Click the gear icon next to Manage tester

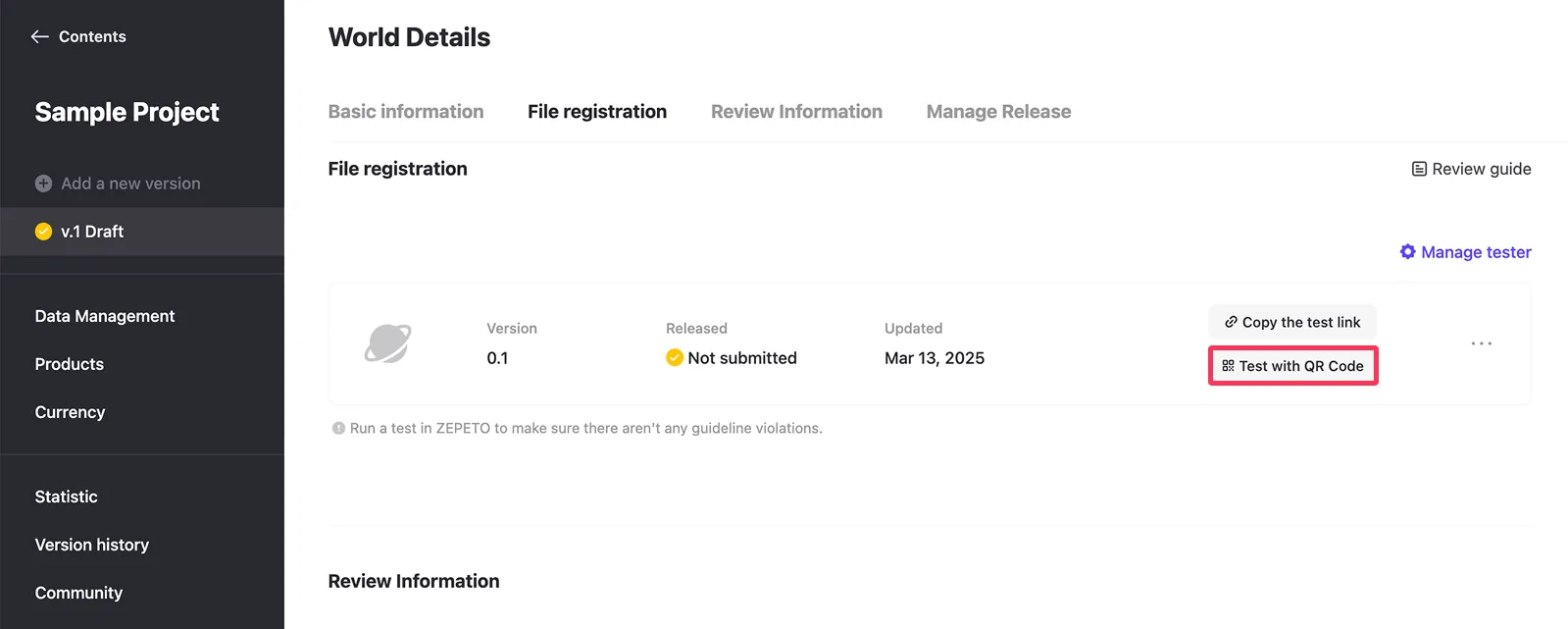coord(1407,252)
